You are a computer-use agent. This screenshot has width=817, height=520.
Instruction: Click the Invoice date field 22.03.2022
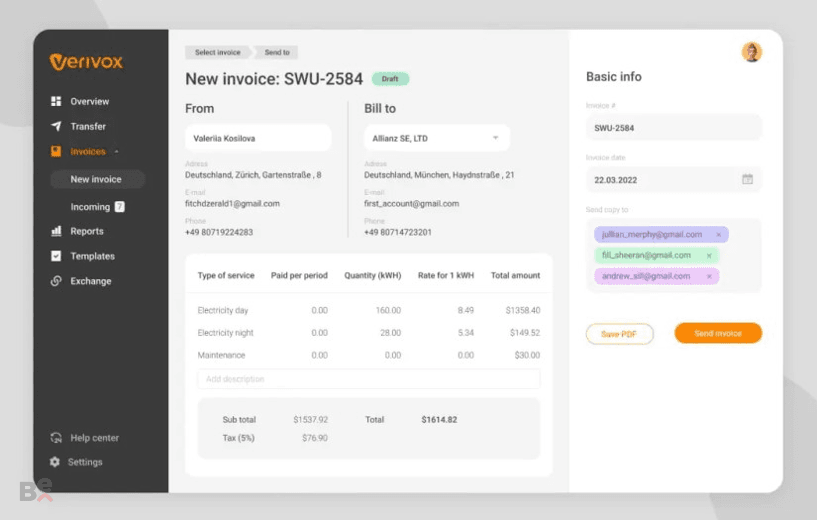coord(674,180)
